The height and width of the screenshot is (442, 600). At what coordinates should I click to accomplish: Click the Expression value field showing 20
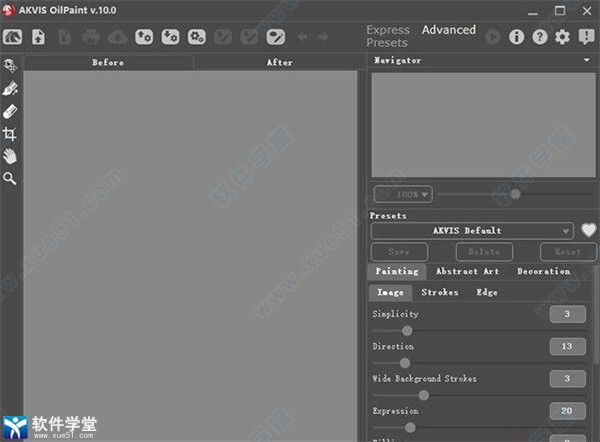pyautogui.click(x=567, y=411)
